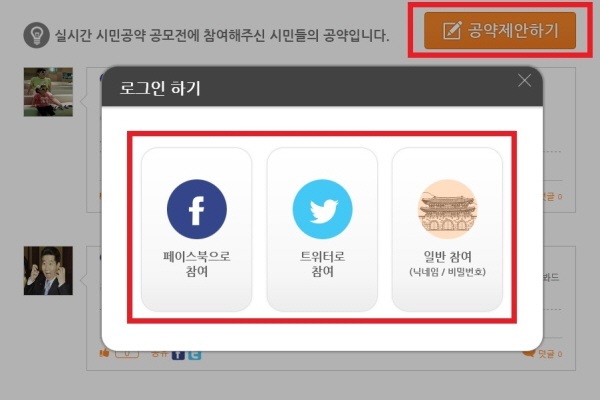Click the small Twitter share icon below the dialog

pyautogui.click(x=195, y=355)
